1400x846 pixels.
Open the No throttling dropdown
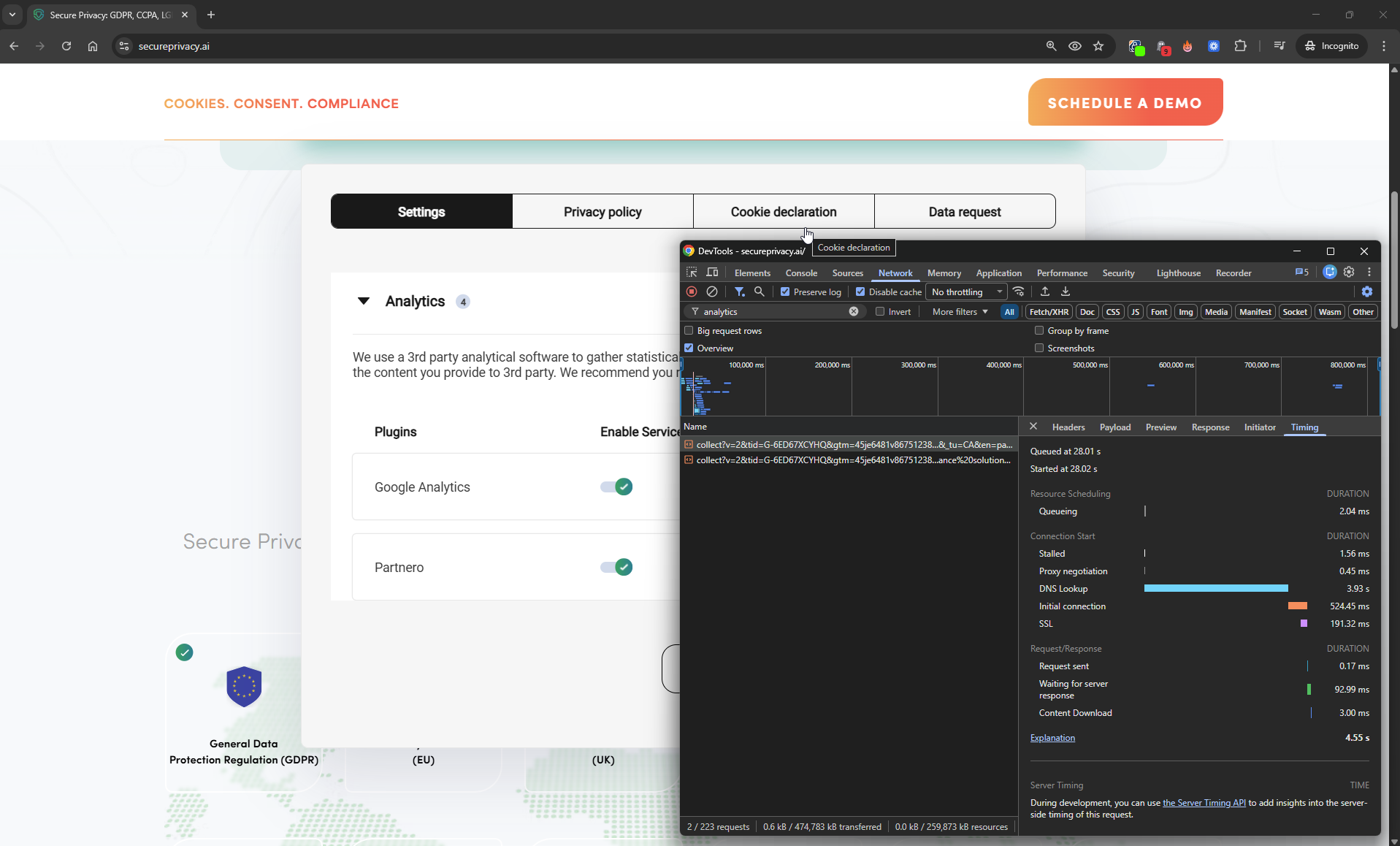tap(965, 291)
